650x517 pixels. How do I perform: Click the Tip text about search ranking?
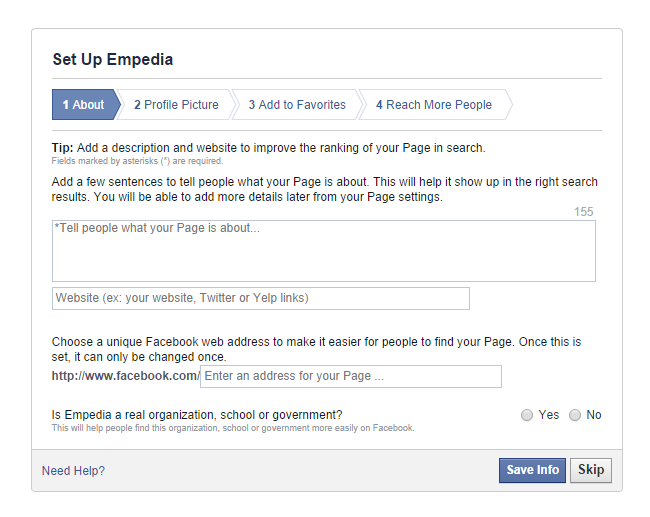pos(268,148)
